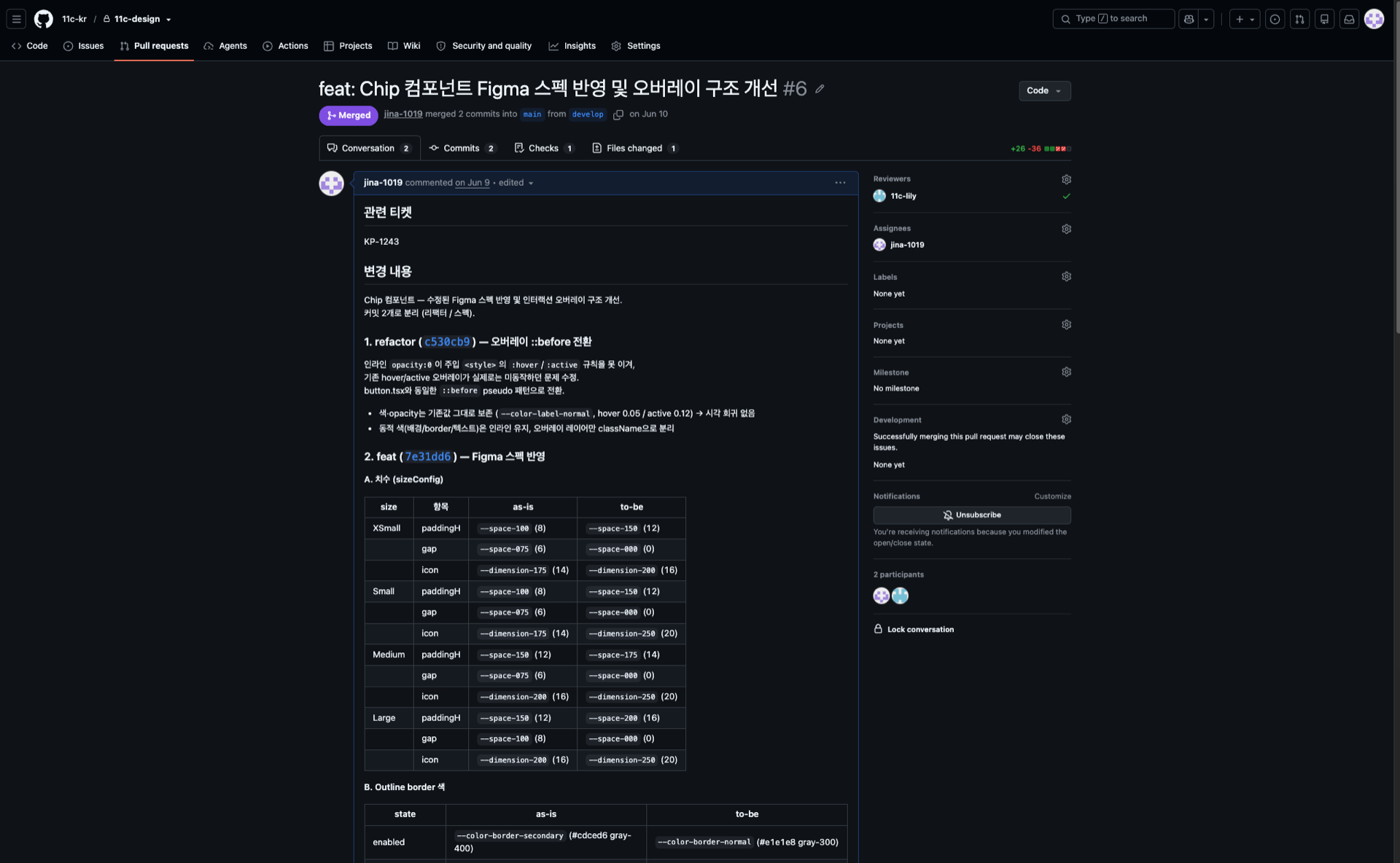Screen dimensions: 1400x863
Task: Go to GitHub home via Octocat logo
Action: coord(44,19)
